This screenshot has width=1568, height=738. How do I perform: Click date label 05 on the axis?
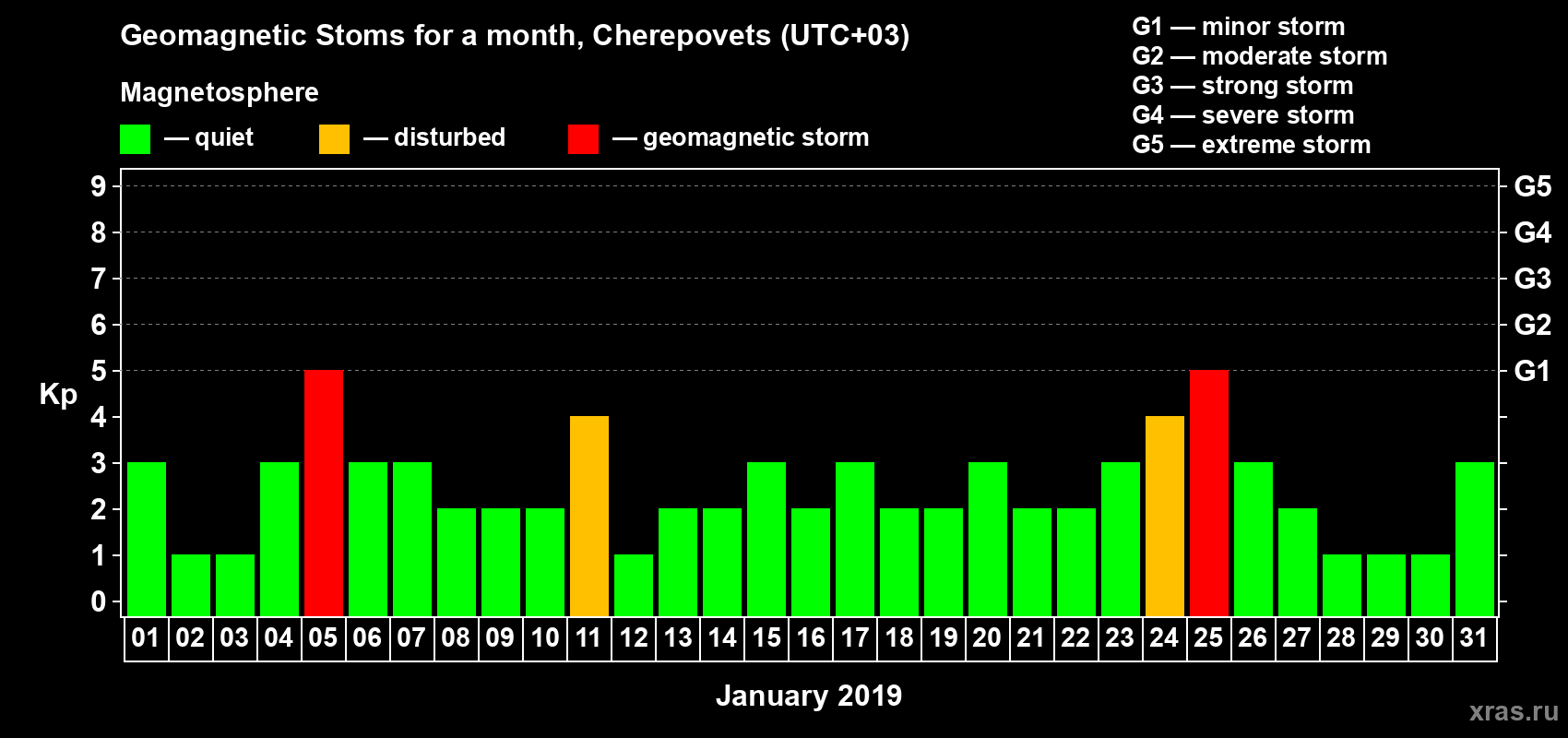coord(323,637)
